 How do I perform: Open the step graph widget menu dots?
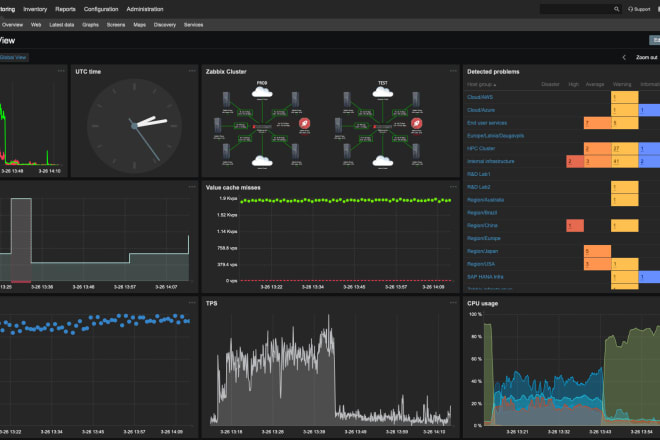[x=192, y=187]
